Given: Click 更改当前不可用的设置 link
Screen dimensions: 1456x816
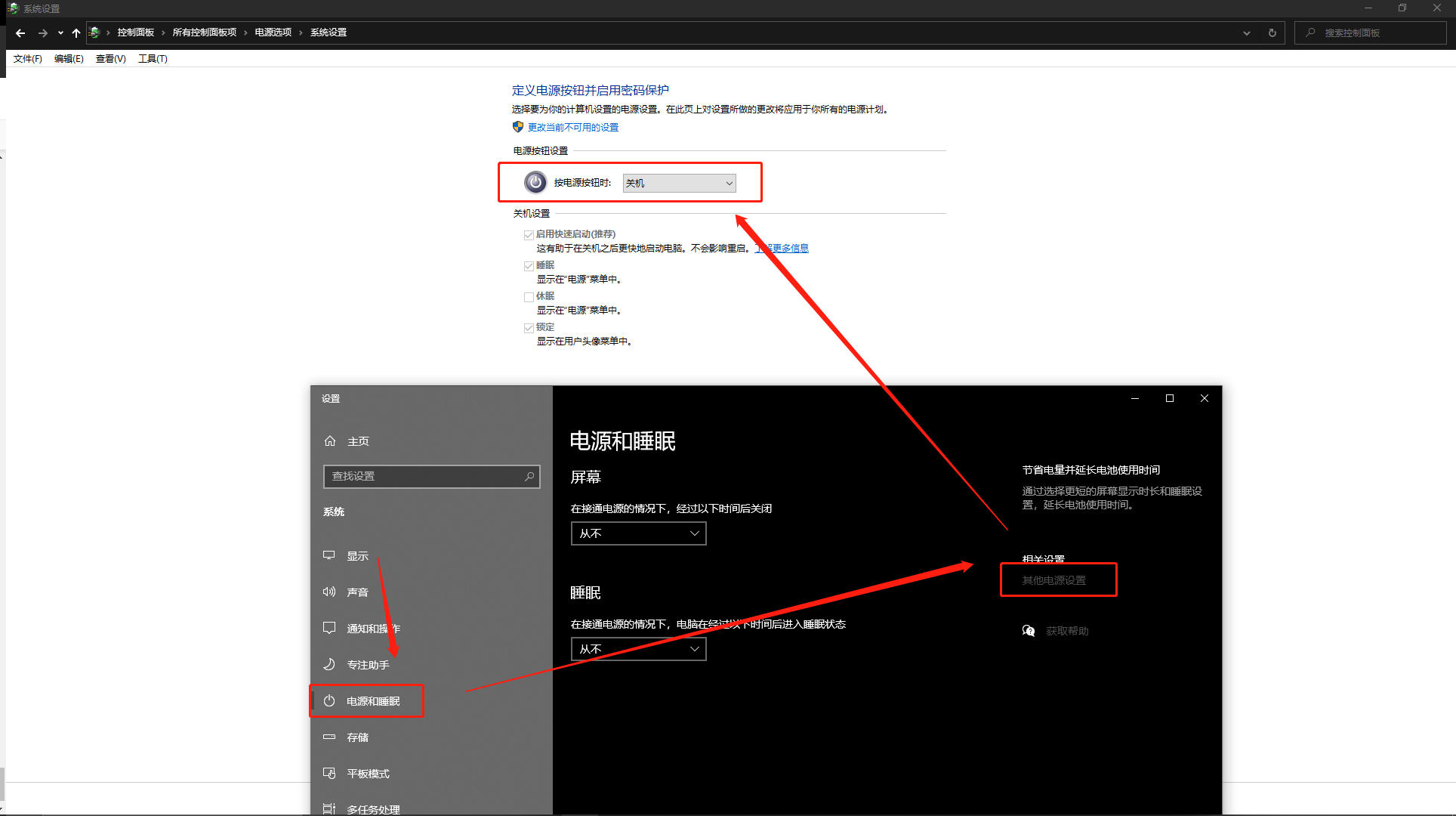Looking at the screenshot, I should coord(572,128).
